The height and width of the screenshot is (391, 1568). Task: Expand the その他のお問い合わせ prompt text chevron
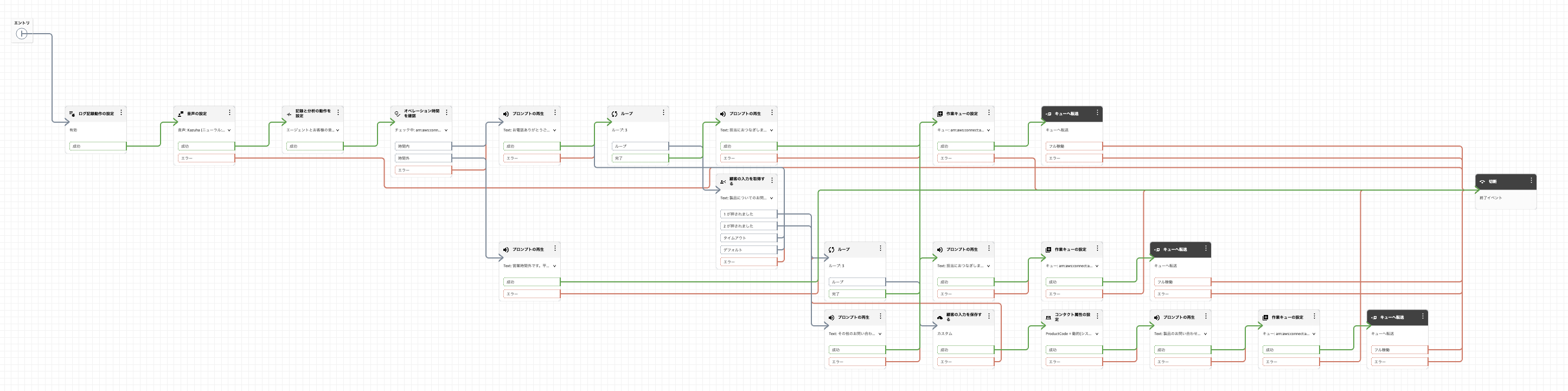(880, 334)
